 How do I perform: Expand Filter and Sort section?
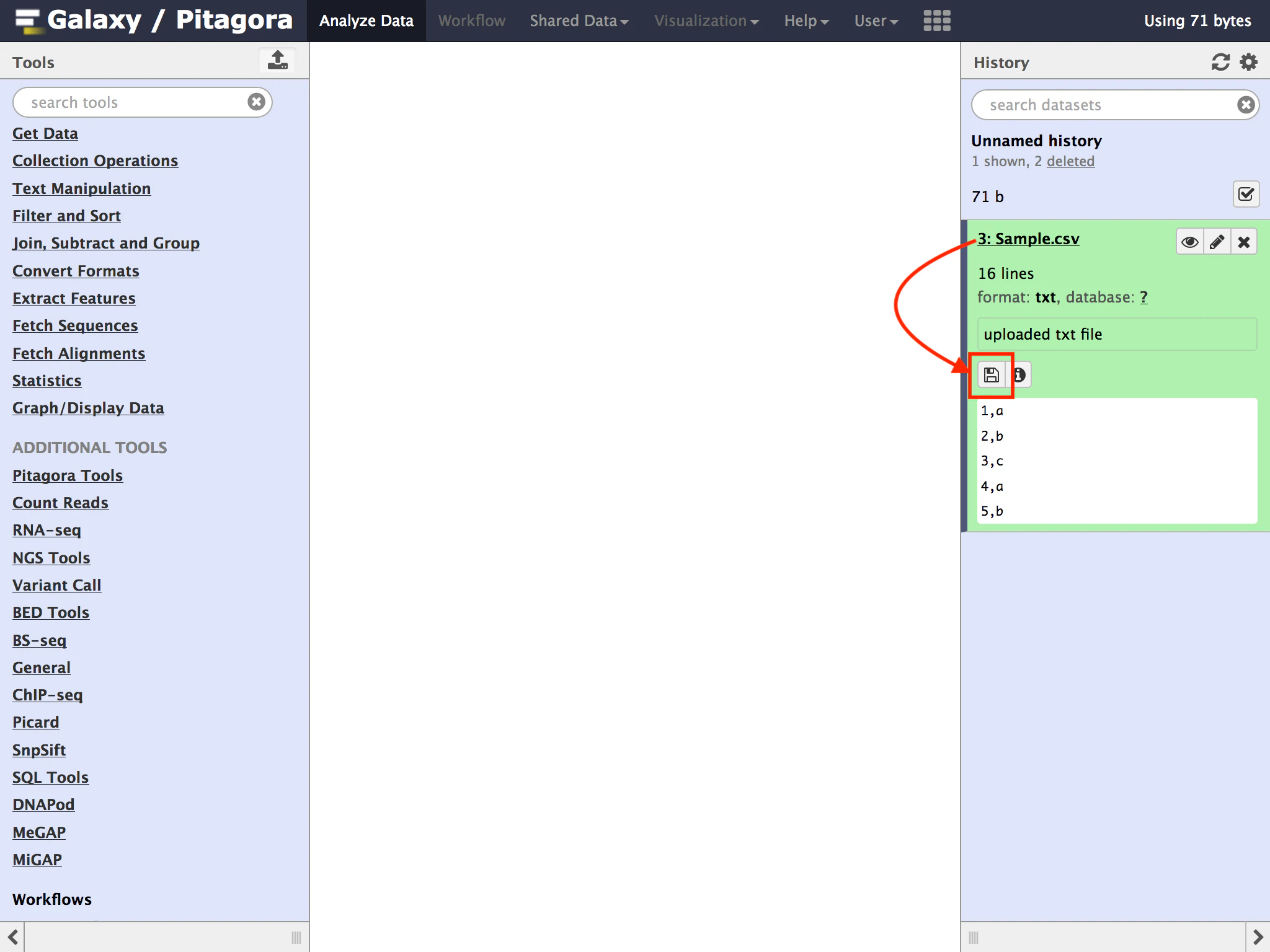click(66, 216)
